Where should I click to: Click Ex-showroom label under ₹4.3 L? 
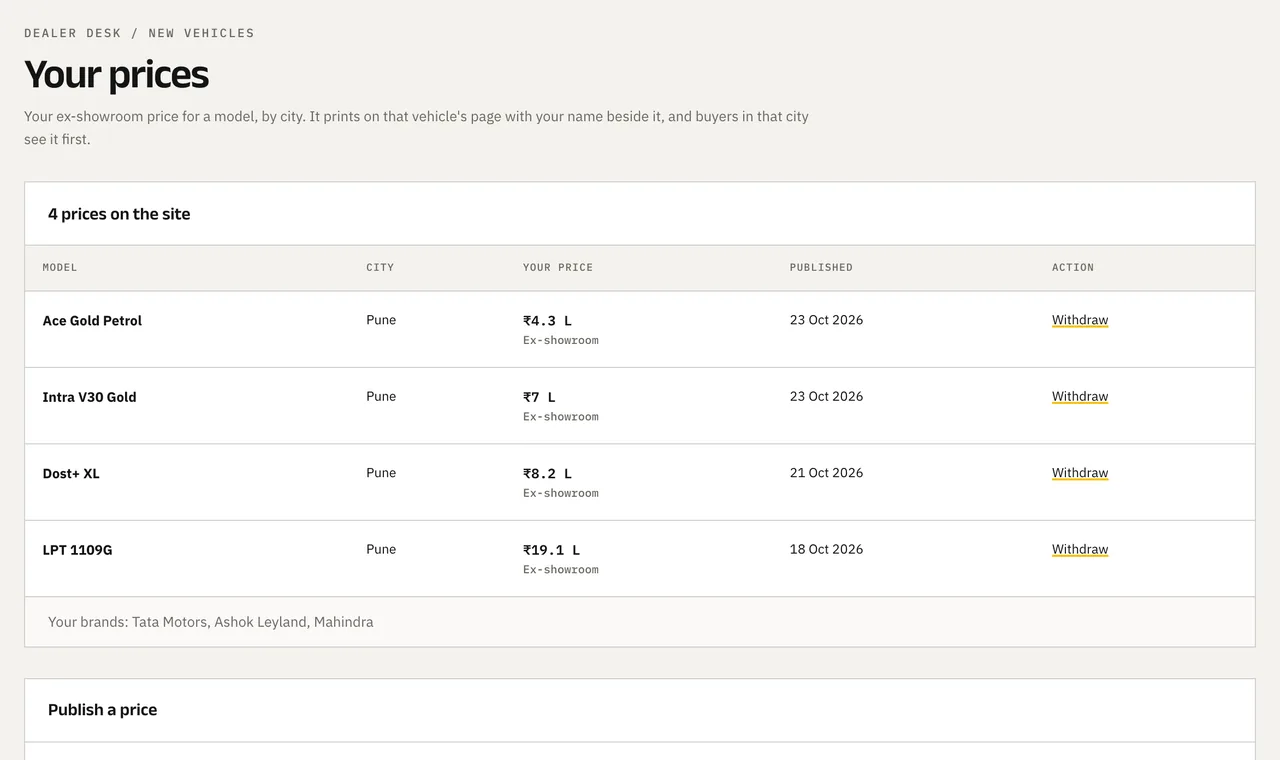coord(561,341)
